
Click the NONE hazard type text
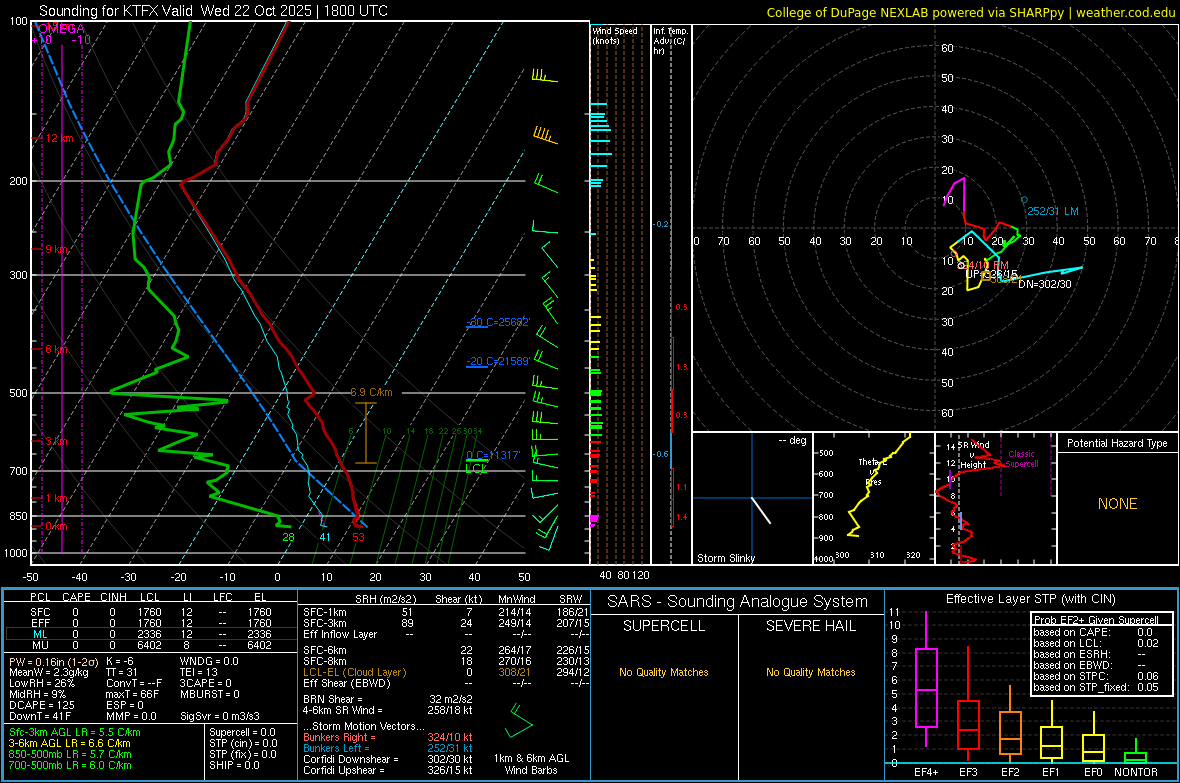coord(1118,504)
